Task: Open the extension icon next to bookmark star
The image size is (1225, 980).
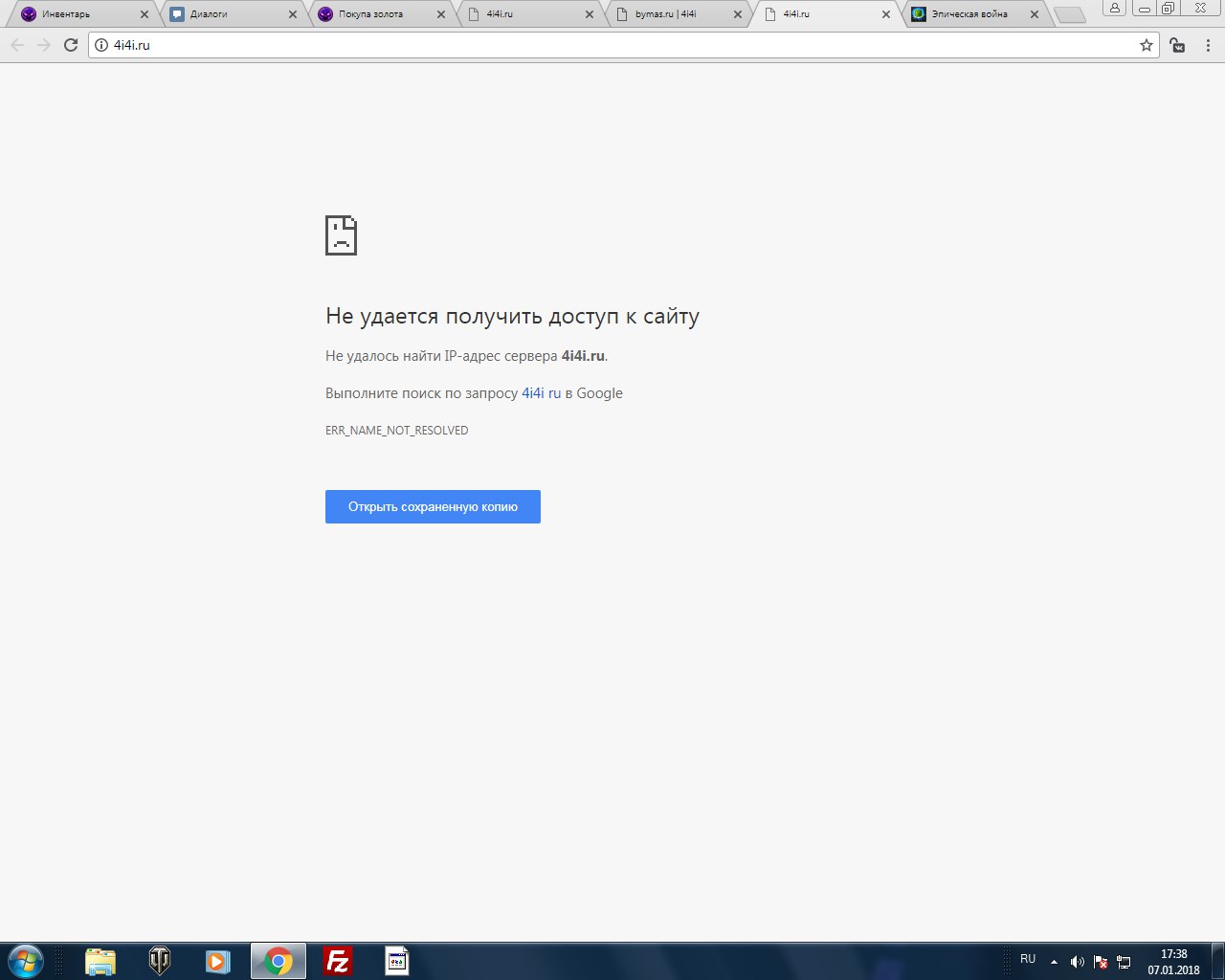Action: coord(1178,45)
